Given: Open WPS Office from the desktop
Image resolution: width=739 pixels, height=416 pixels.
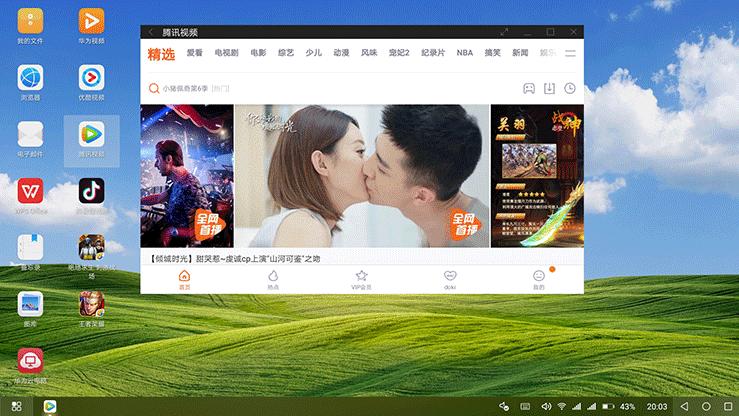Looking at the screenshot, I should 30,191.
